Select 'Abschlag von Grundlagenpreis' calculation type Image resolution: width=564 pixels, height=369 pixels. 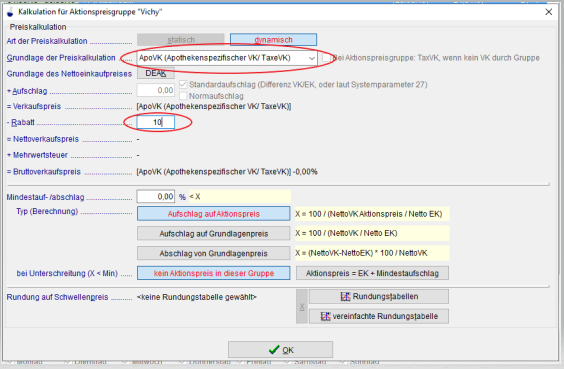coord(213,253)
